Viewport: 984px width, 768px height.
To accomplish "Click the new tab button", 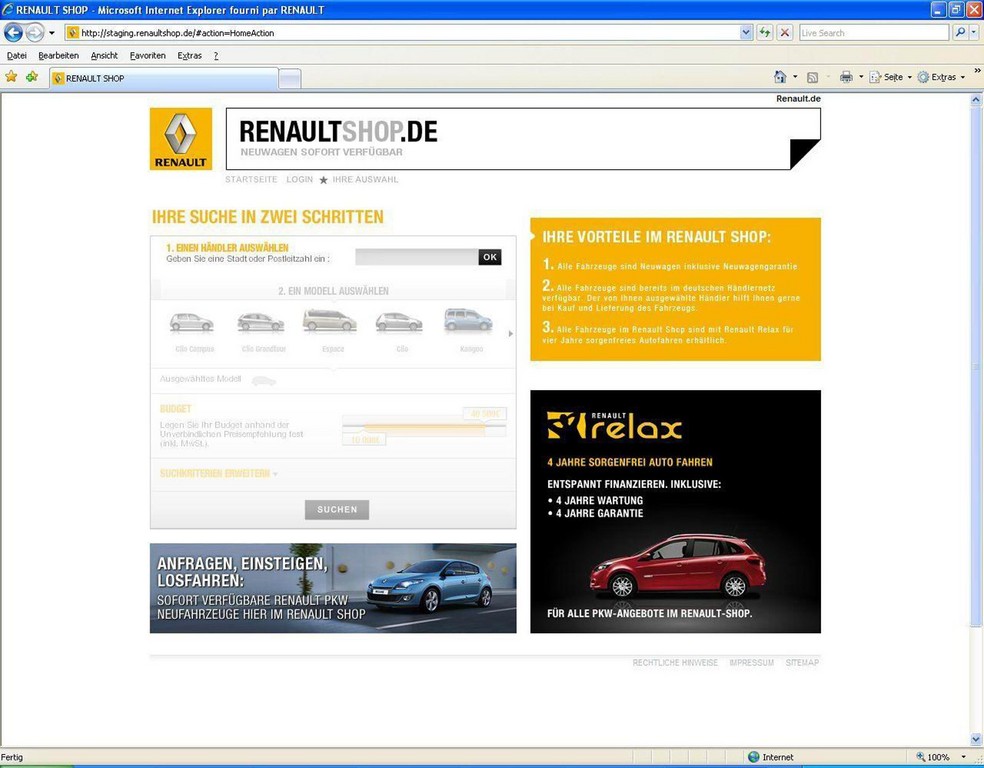I will [x=289, y=78].
